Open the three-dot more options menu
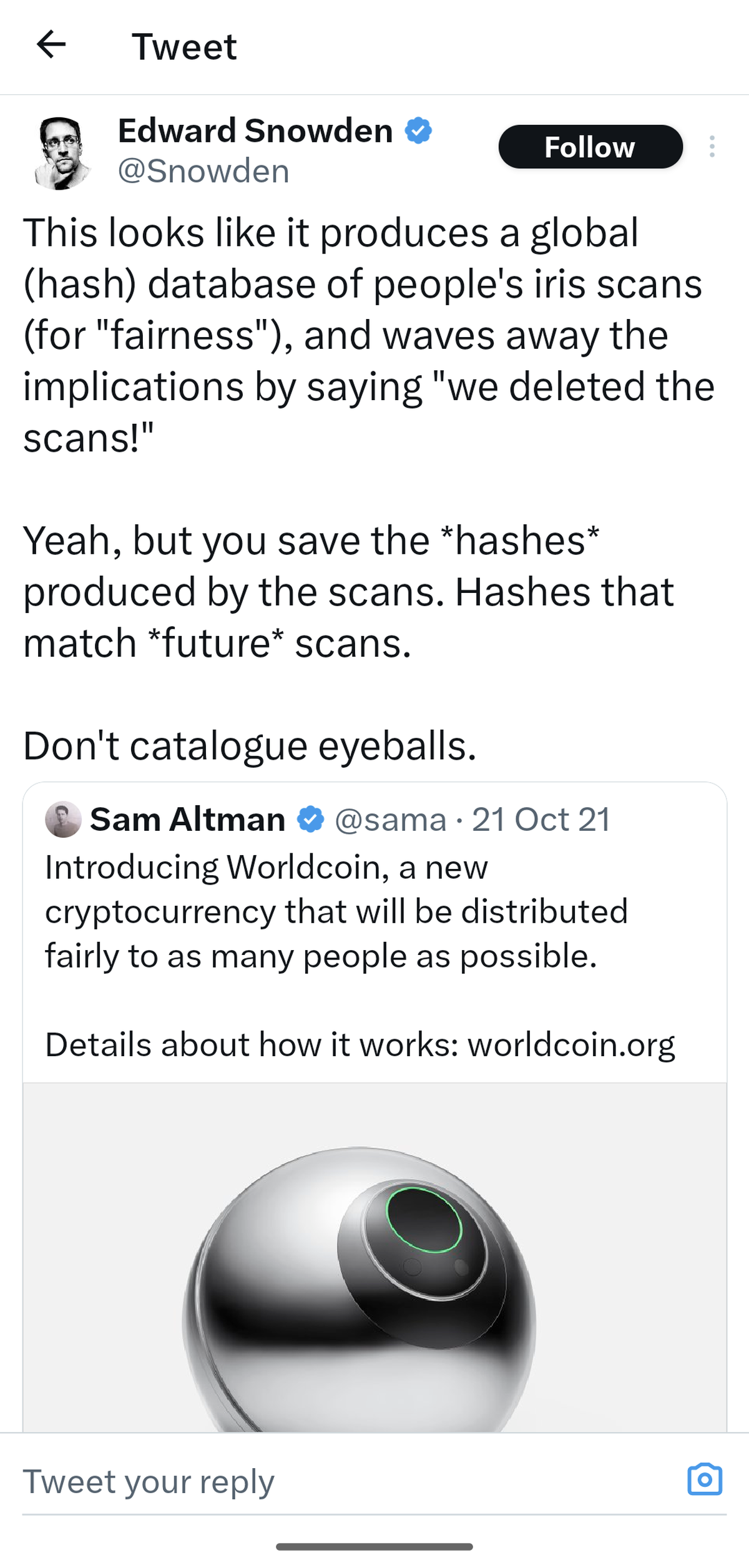This screenshot has height=1568, width=749. 712,147
